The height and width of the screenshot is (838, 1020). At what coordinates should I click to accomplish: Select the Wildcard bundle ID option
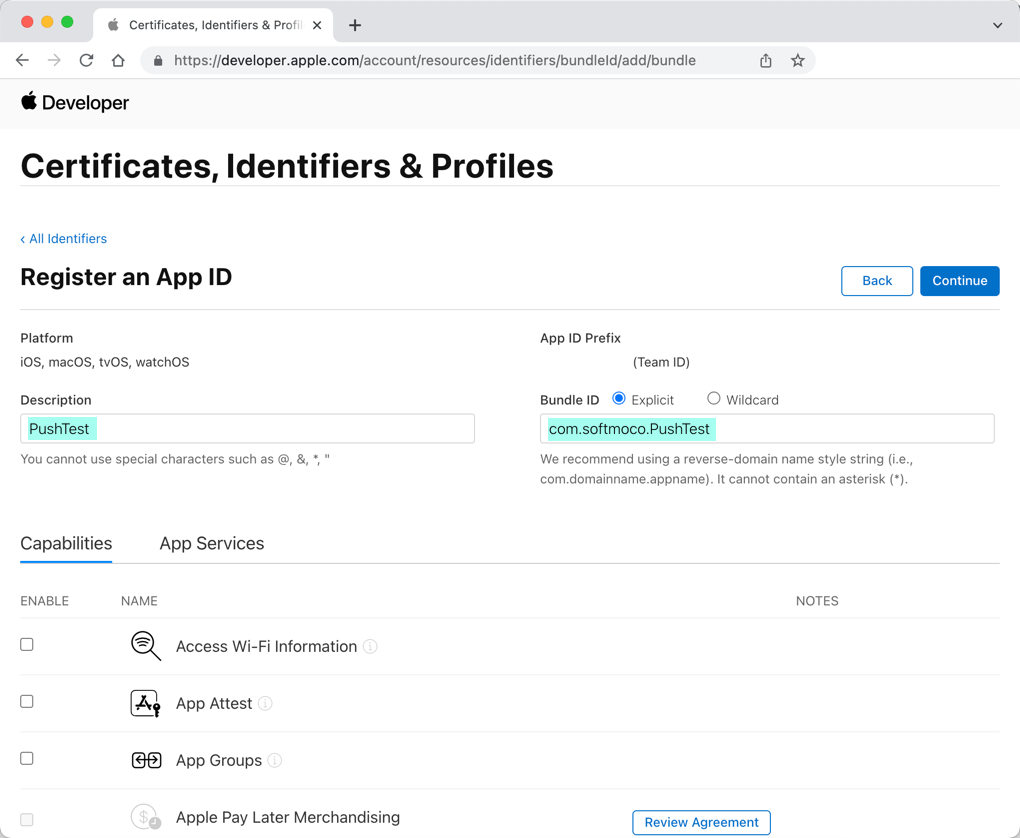(714, 399)
